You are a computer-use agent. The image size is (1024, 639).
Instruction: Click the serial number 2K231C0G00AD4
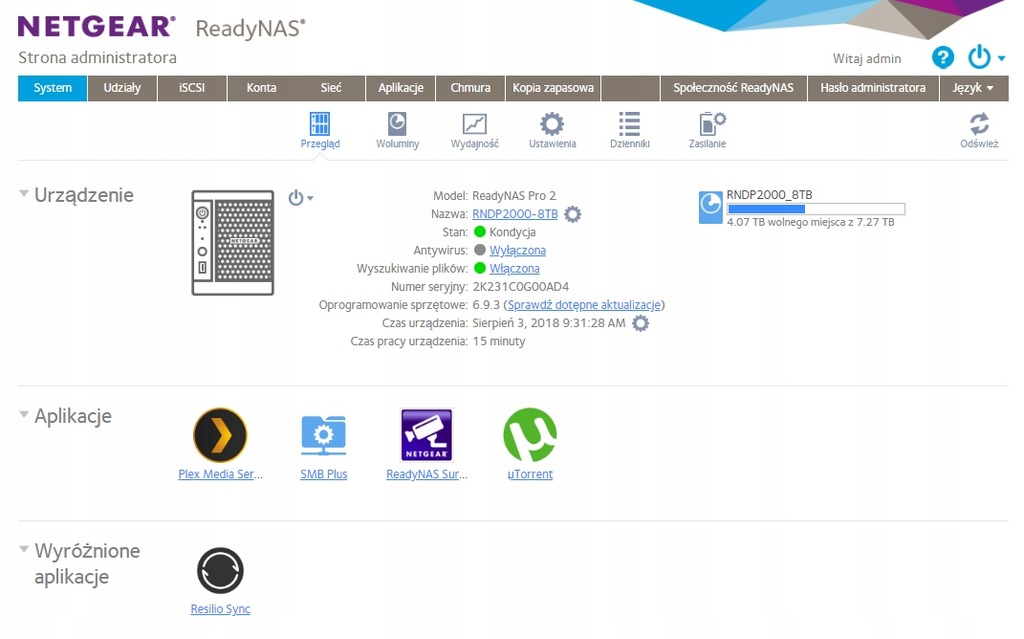(520, 287)
